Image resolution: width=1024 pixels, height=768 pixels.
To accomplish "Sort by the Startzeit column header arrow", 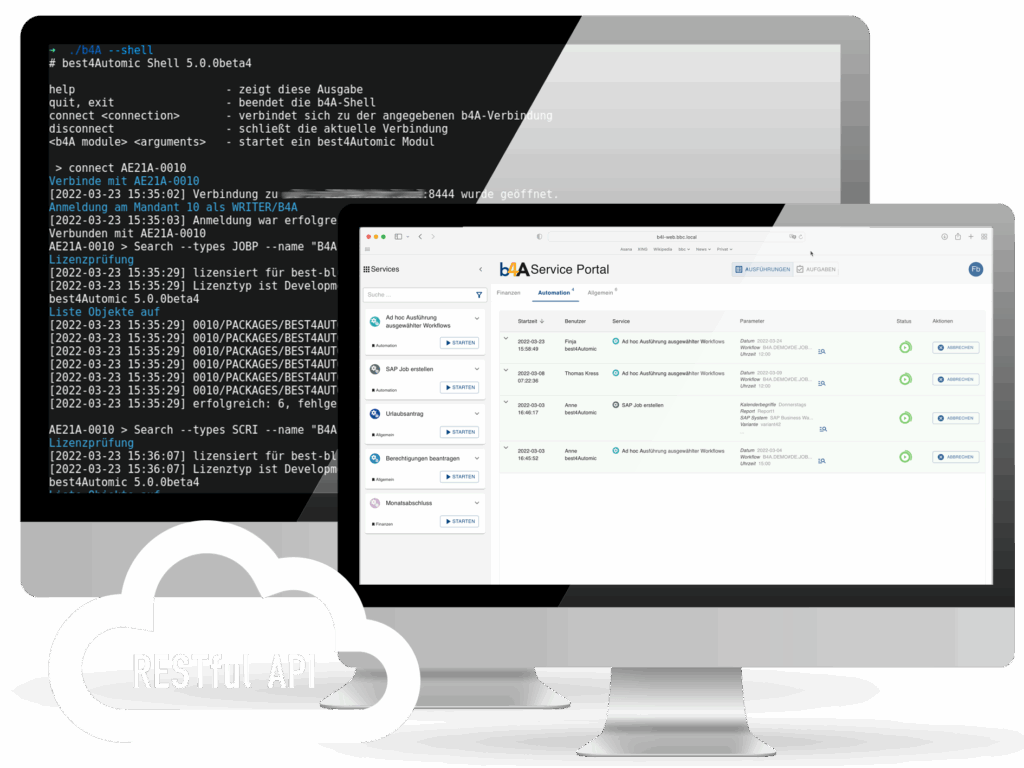I will point(542,321).
